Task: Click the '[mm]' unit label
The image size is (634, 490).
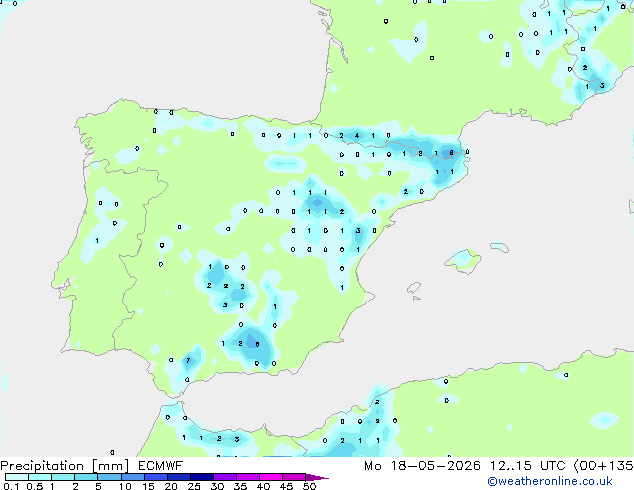Action: pyautogui.click(x=110, y=466)
